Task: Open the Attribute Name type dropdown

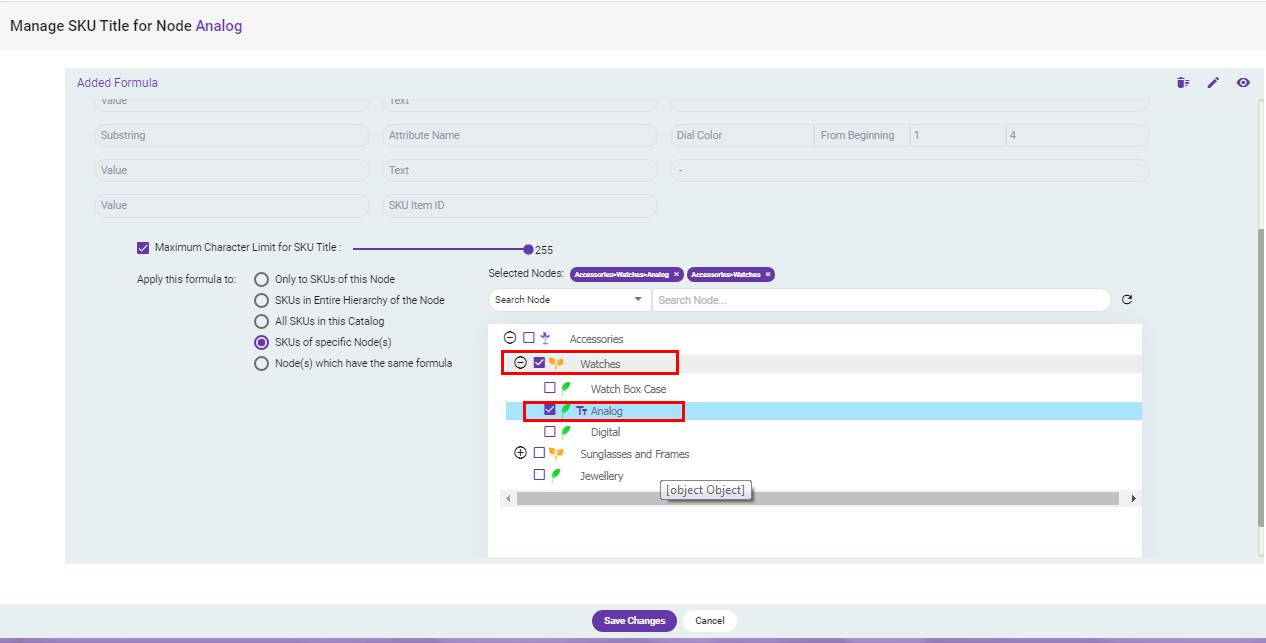Action: point(520,135)
